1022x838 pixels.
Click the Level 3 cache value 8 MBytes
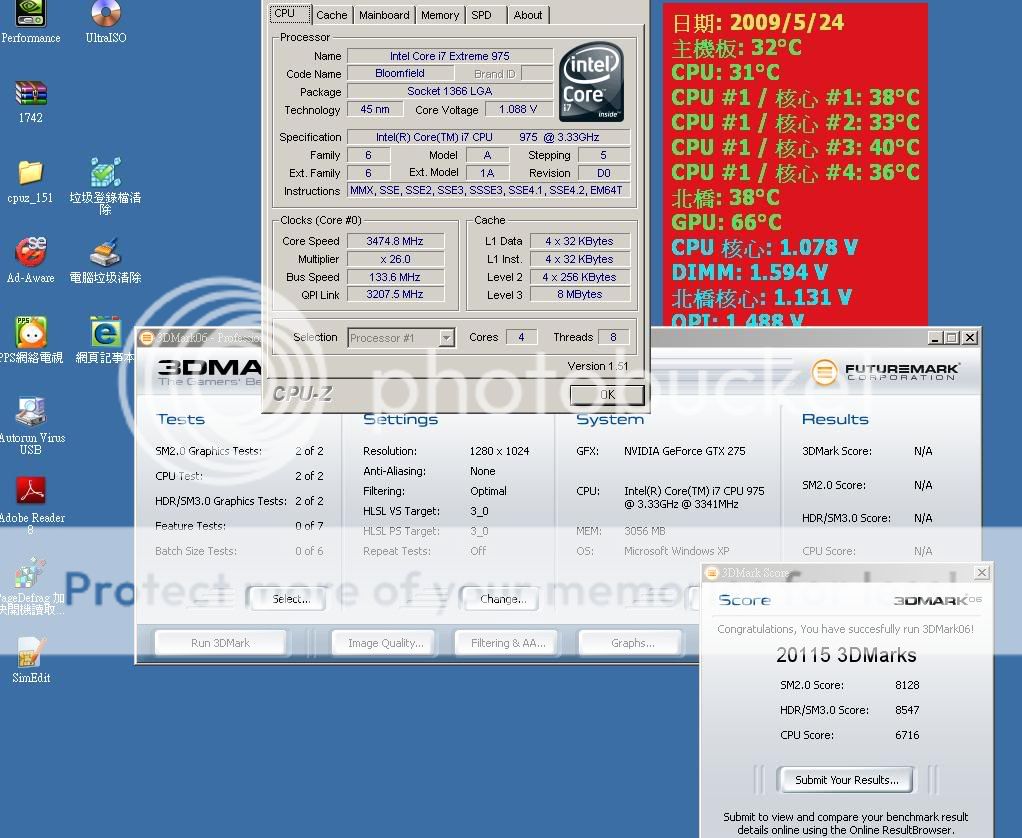pos(579,294)
